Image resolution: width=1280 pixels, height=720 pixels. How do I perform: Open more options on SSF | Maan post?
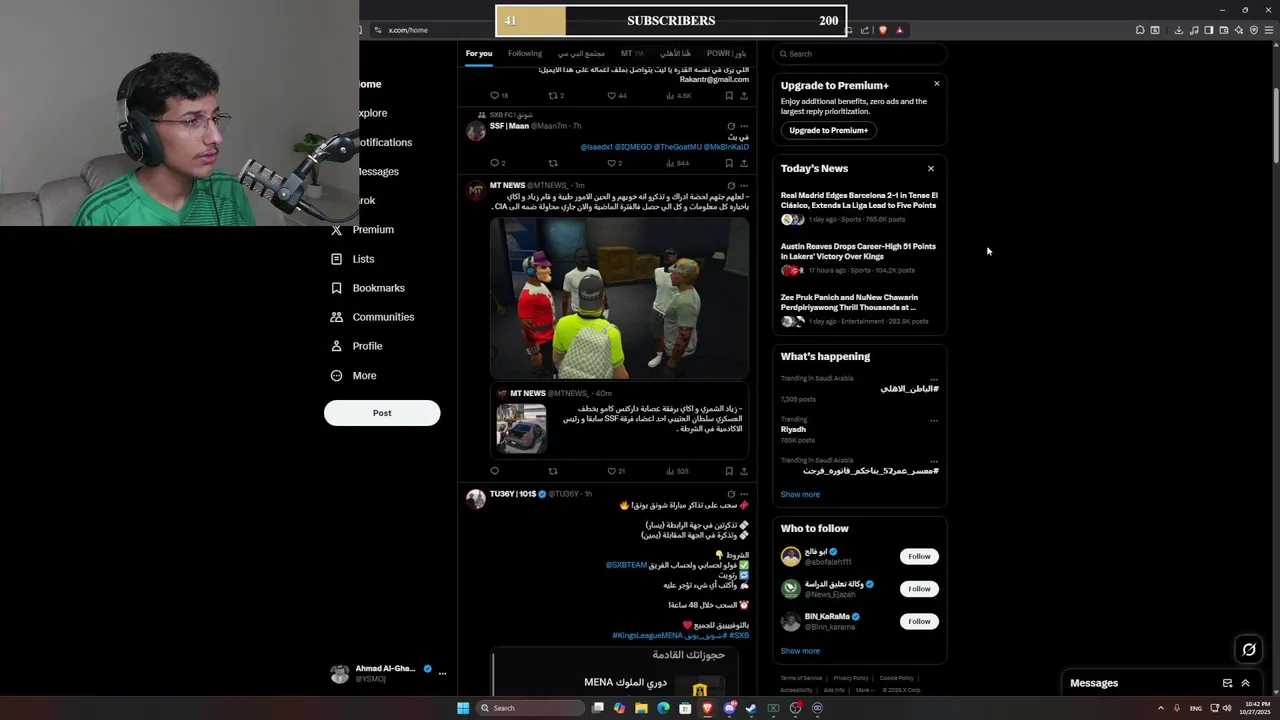(x=744, y=127)
